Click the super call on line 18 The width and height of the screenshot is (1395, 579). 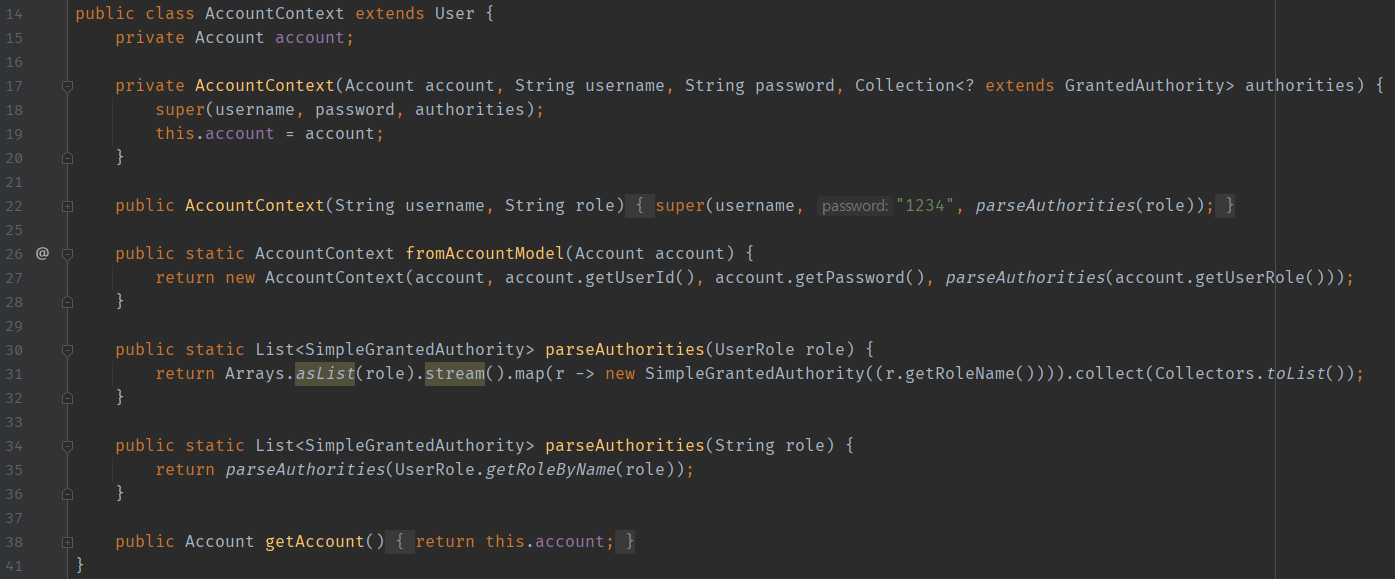[x=180, y=109]
